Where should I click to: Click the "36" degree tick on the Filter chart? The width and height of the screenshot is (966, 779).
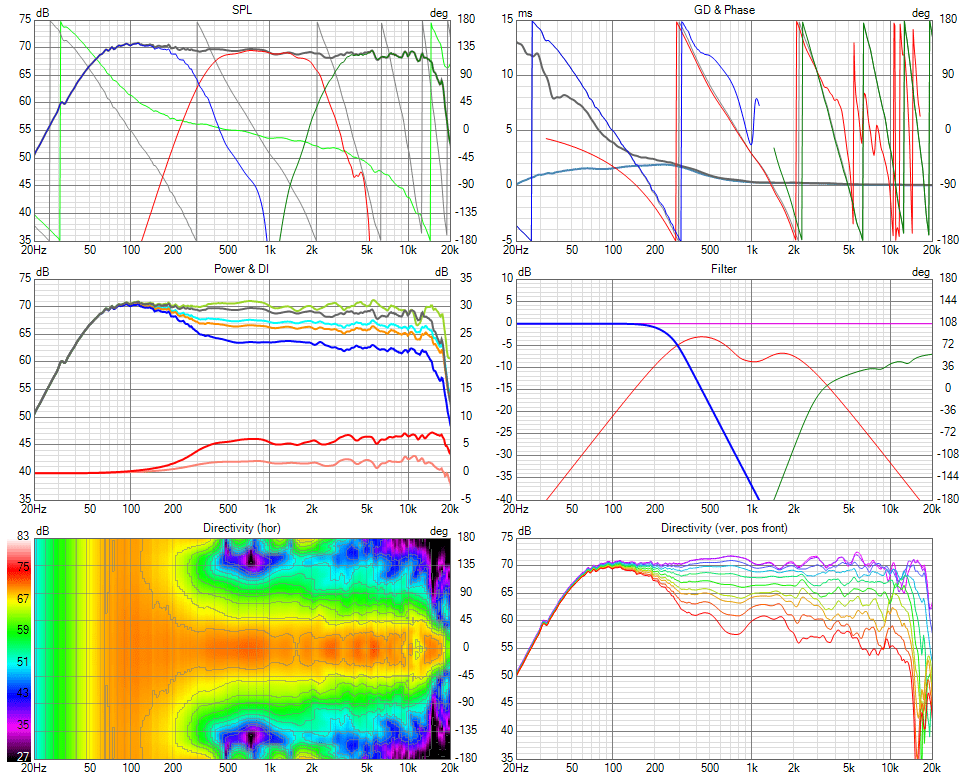949,365
